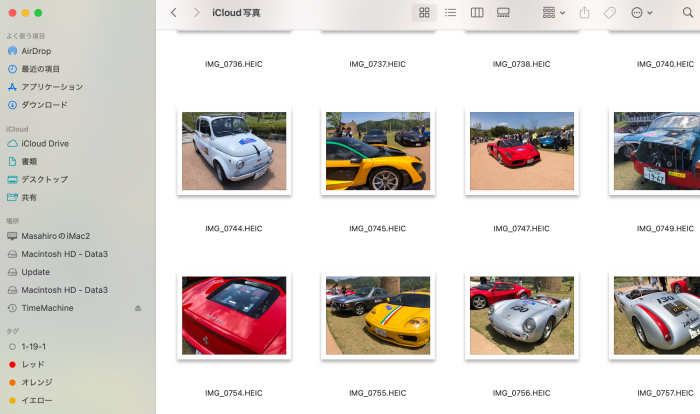Eject the TimeMachine volume
The height and width of the screenshot is (414, 700).
coord(138,308)
